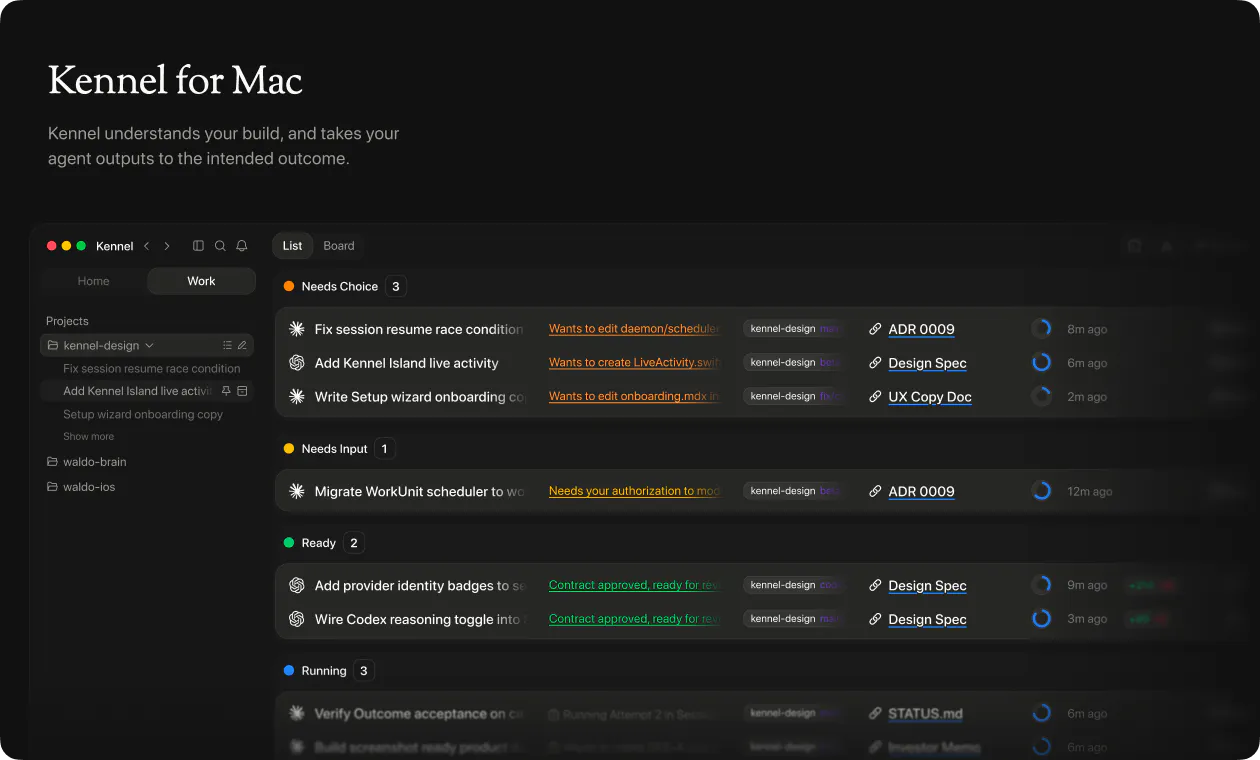1260x760 pixels.
Task: Collapse the Needs Input group header
Action: [x=335, y=449]
